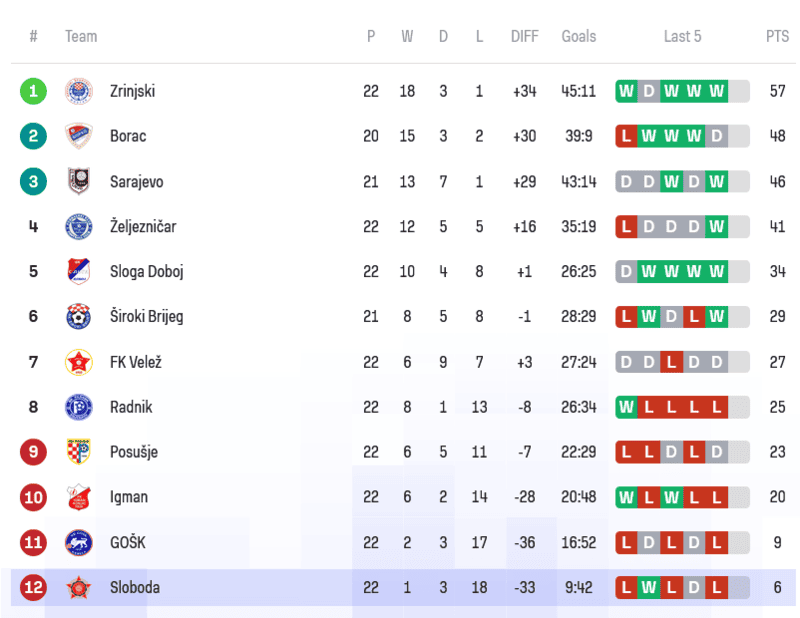Click the Borac team logo
Screen dimensions: 800x618
point(78,136)
